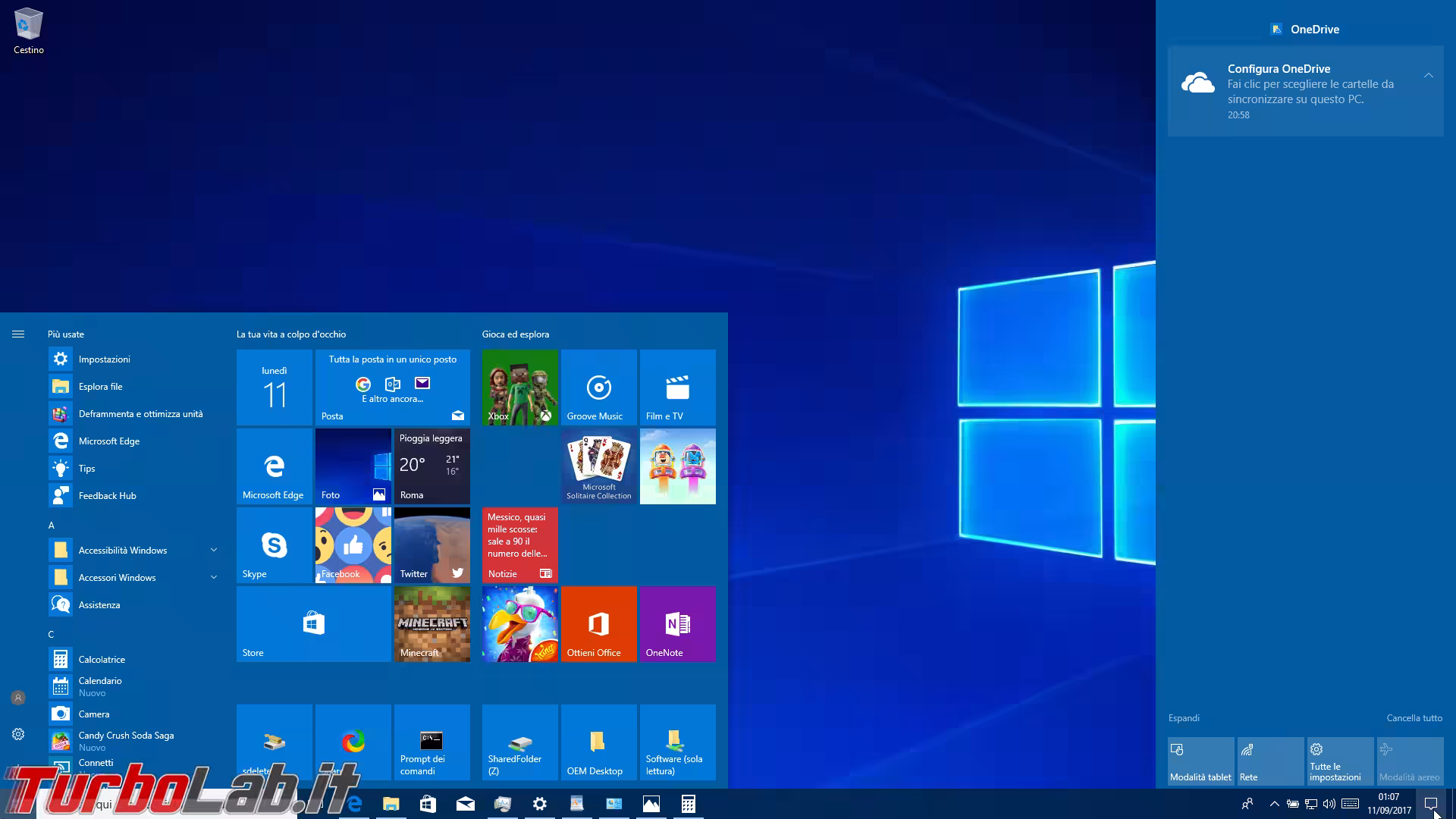
Task: Open Mail from the taskbar
Action: tap(465, 803)
